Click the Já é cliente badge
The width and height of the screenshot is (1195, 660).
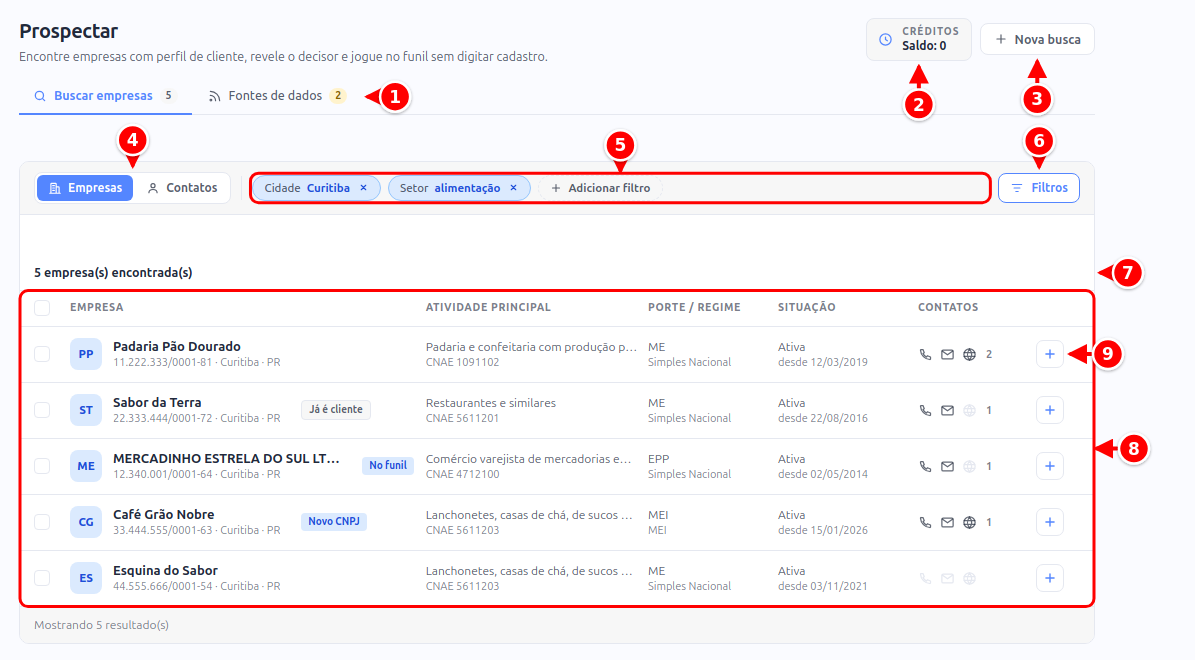click(335, 409)
